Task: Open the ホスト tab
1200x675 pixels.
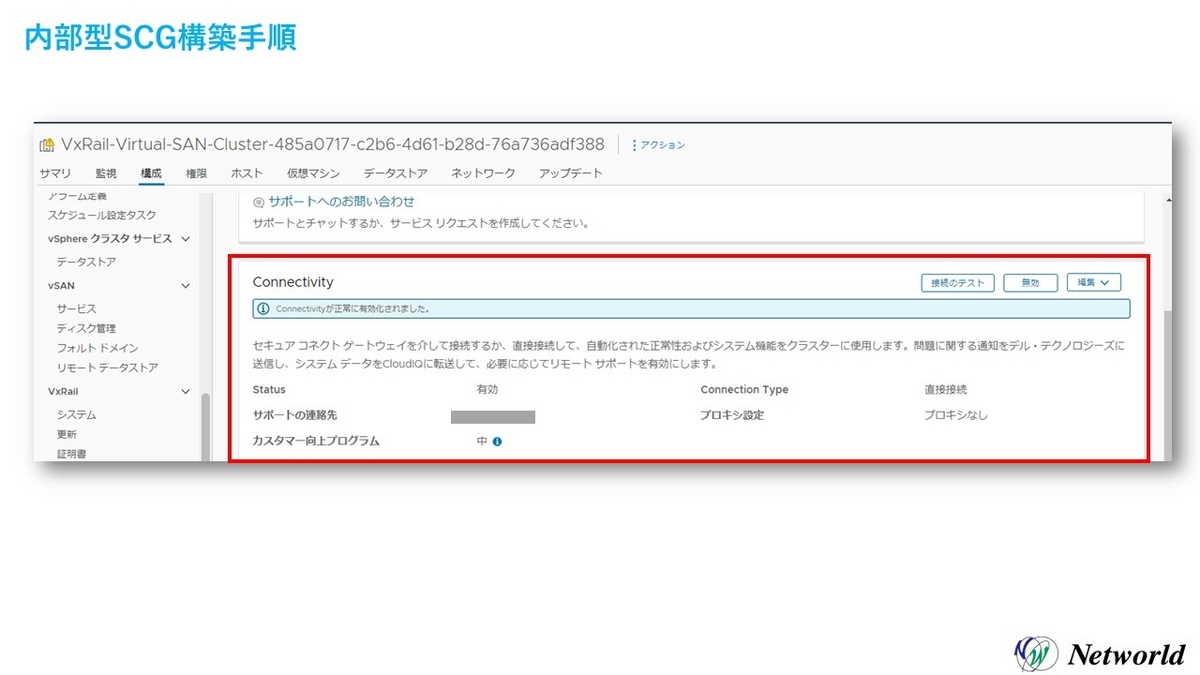Action: pyautogui.click(x=247, y=173)
